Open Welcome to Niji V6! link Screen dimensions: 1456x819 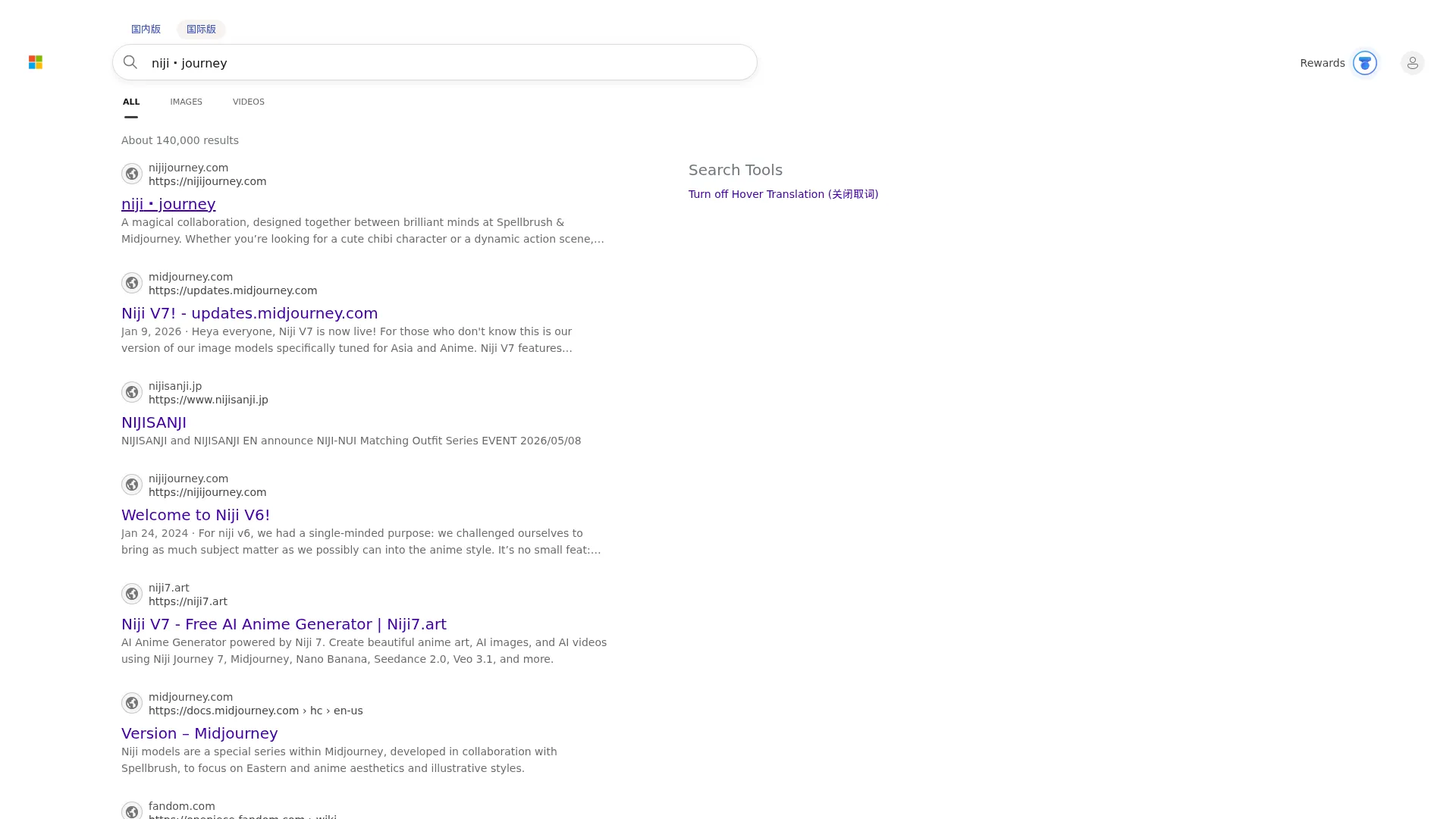(196, 515)
